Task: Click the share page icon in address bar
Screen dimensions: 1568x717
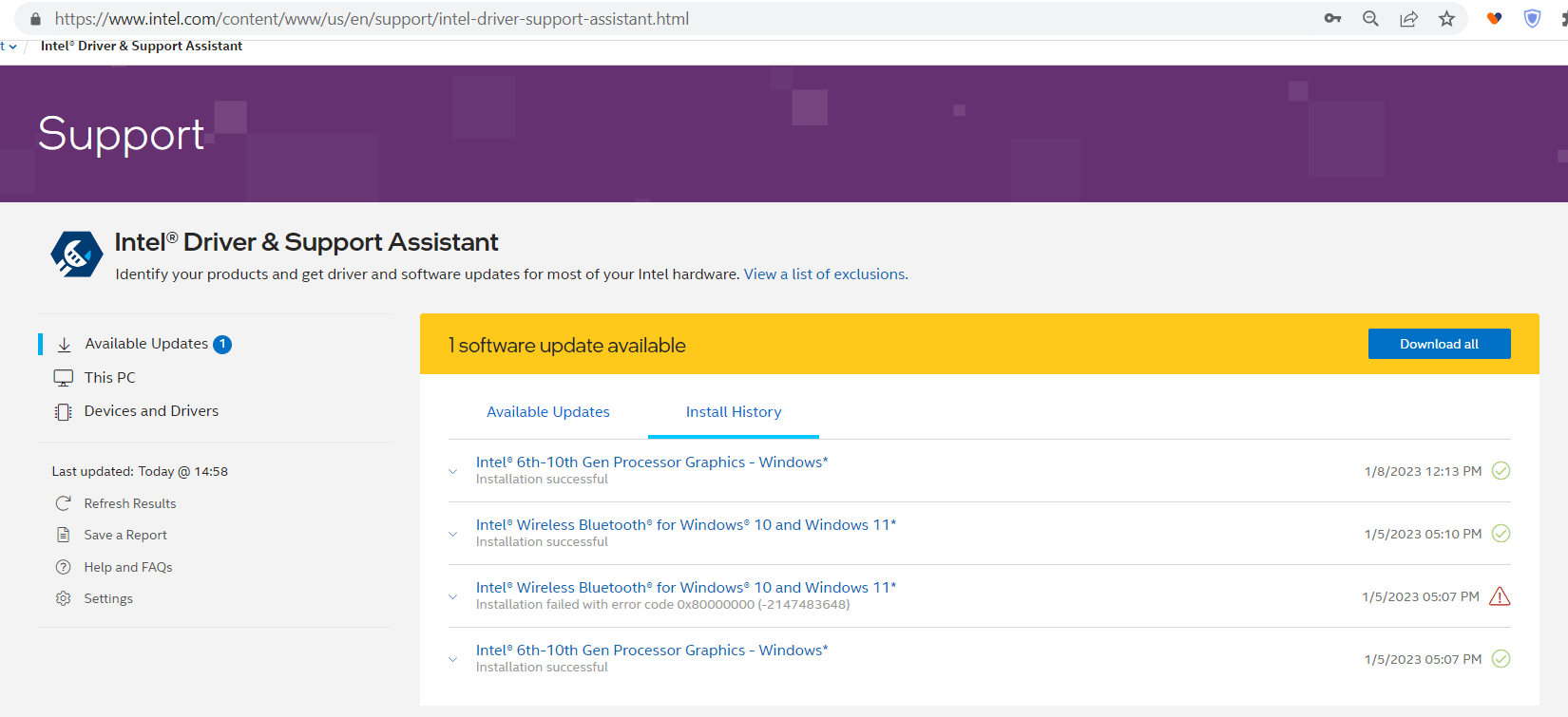Action: 1408,18
